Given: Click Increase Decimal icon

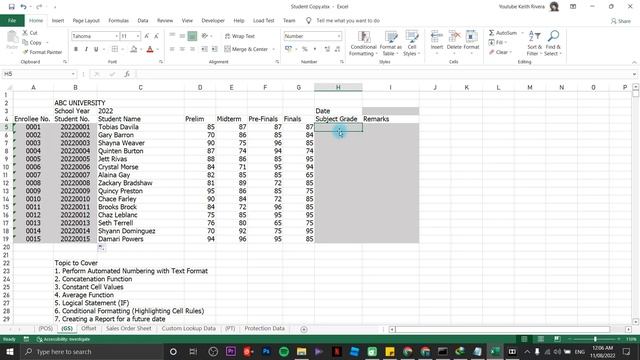Looking at the screenshot, I should click(327, 49).
